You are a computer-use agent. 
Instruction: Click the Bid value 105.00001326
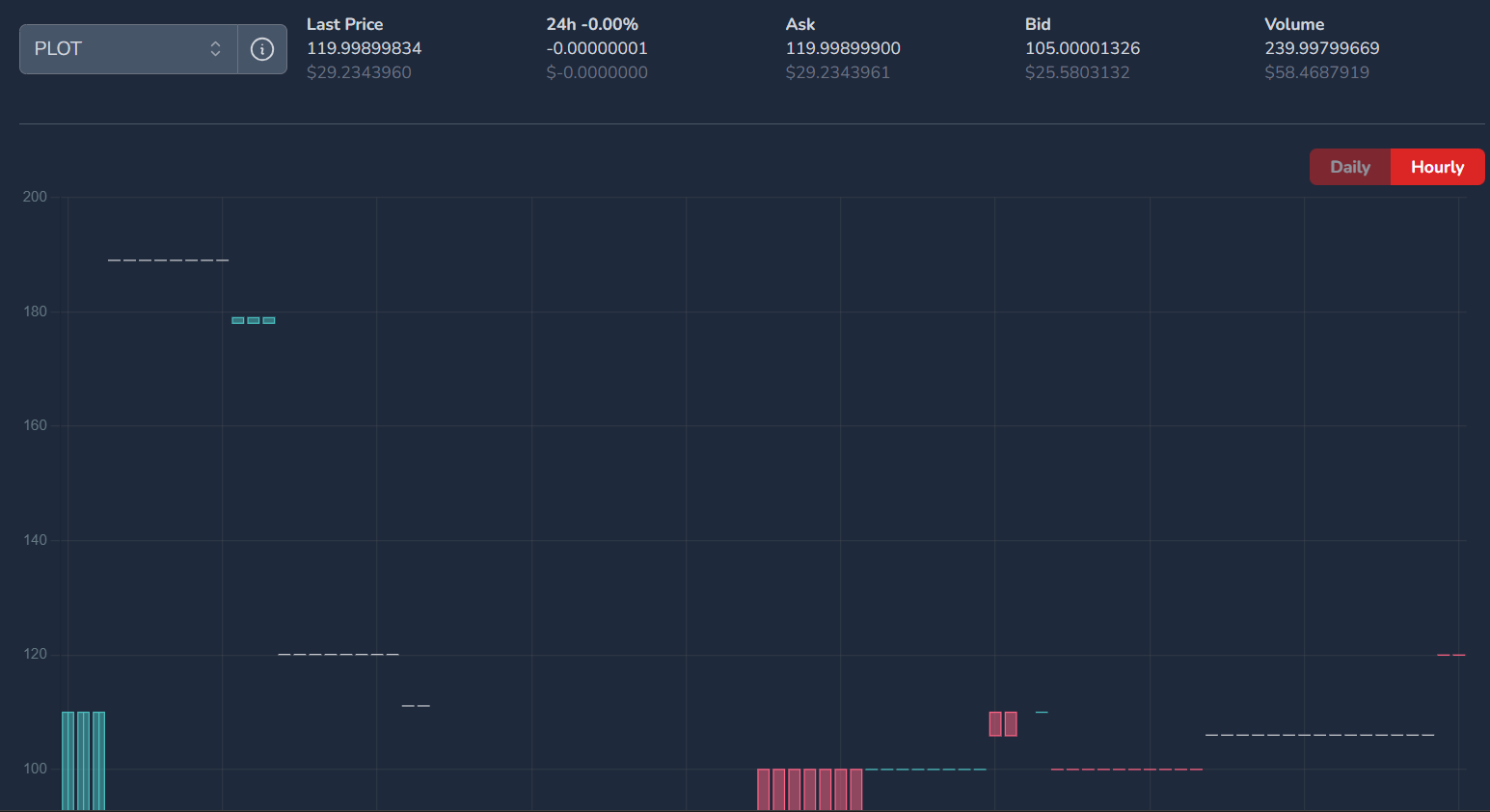click(1082, 48)
